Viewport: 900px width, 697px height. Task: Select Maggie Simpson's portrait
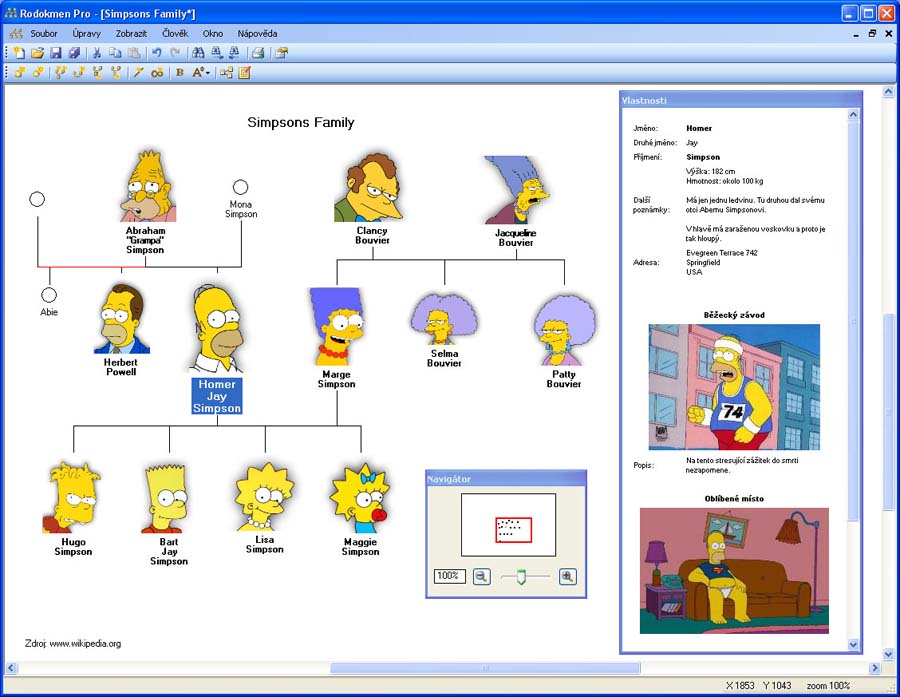[x=360, y=498]
